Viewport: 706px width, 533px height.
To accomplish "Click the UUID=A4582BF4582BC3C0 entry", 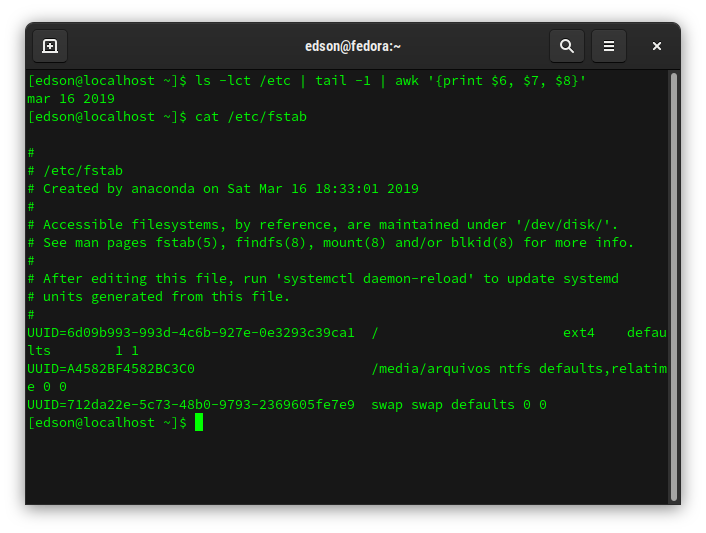I will (x=111, y=369).
